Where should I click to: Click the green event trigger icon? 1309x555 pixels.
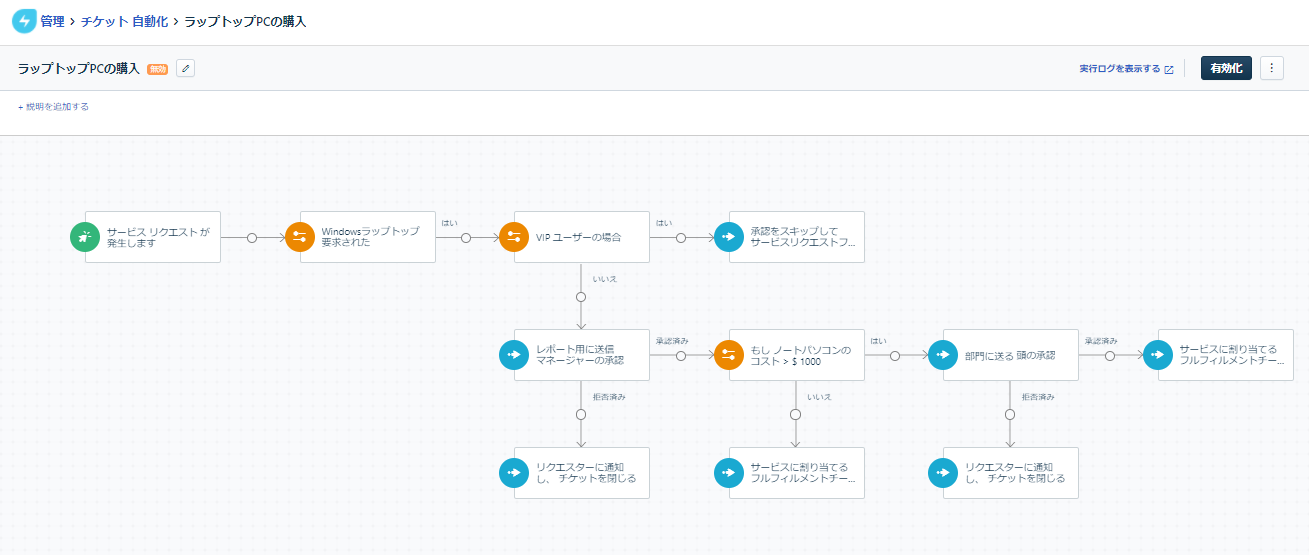click(85, 237)
